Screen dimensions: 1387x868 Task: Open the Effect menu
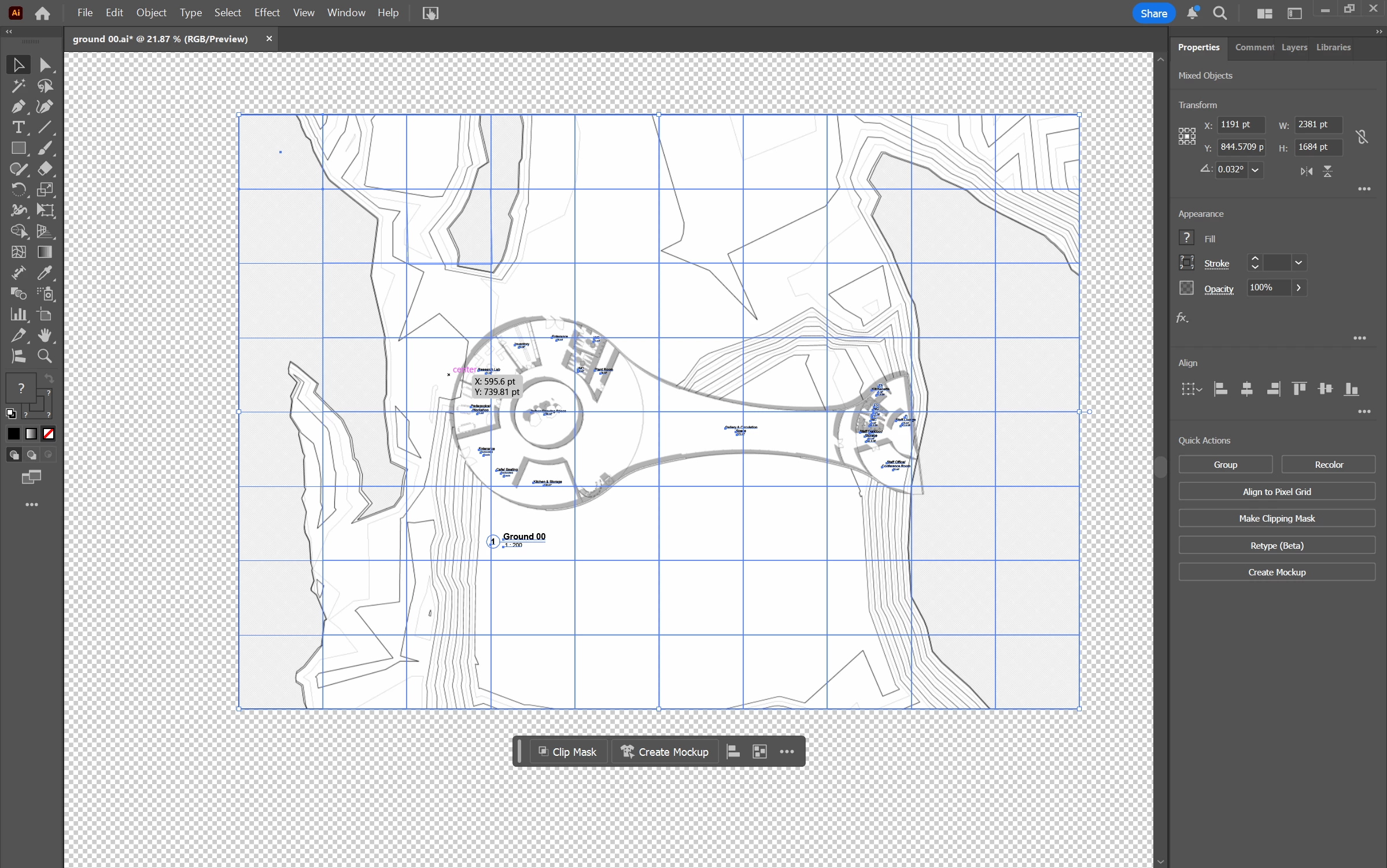[x=267, y=13]
